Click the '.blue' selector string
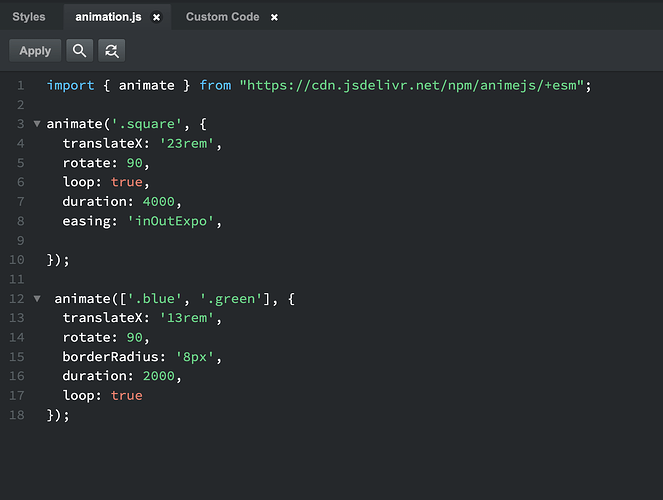This screenshot has width=663, height=500. [x=155, y=299]
